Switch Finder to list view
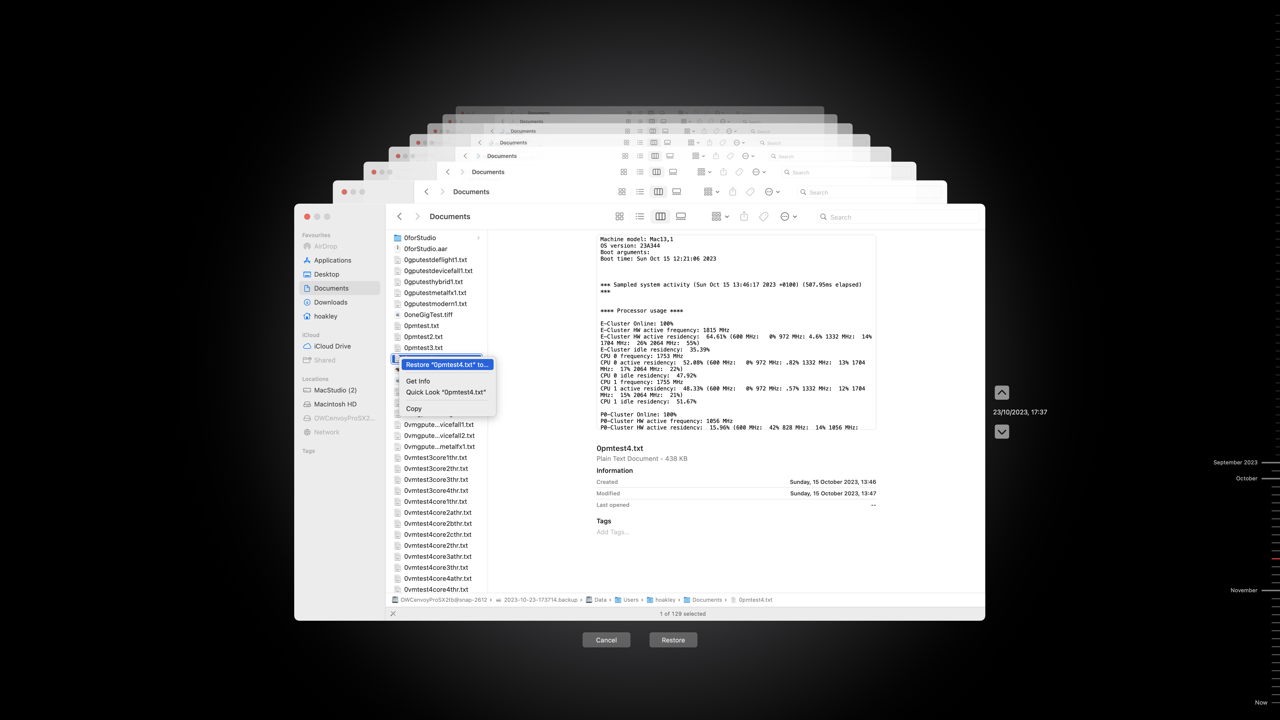The height and width of the screenshot is (720, 1280). tap(640, 217)
